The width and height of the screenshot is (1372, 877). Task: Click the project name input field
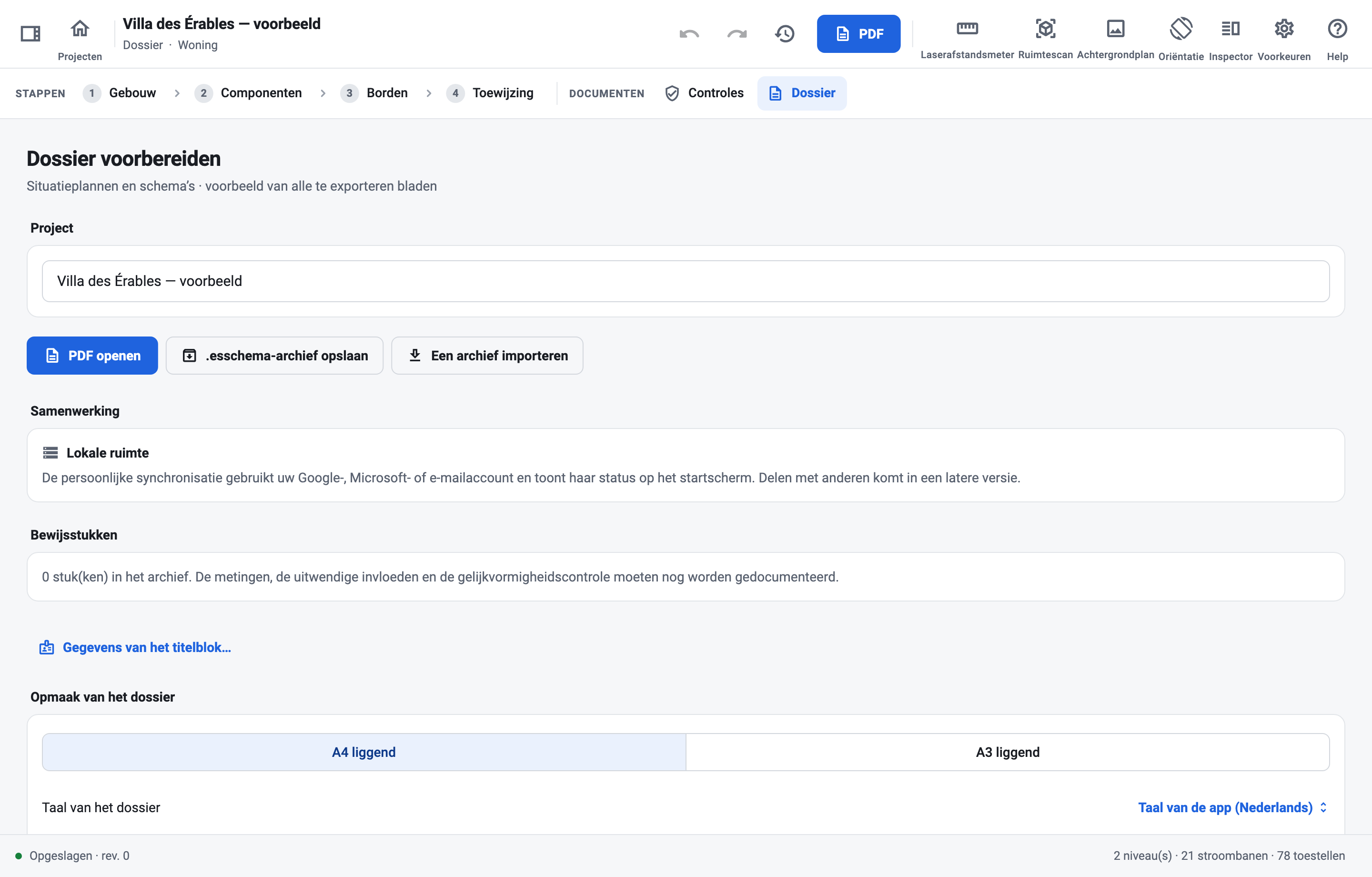[x=686, y=281]
